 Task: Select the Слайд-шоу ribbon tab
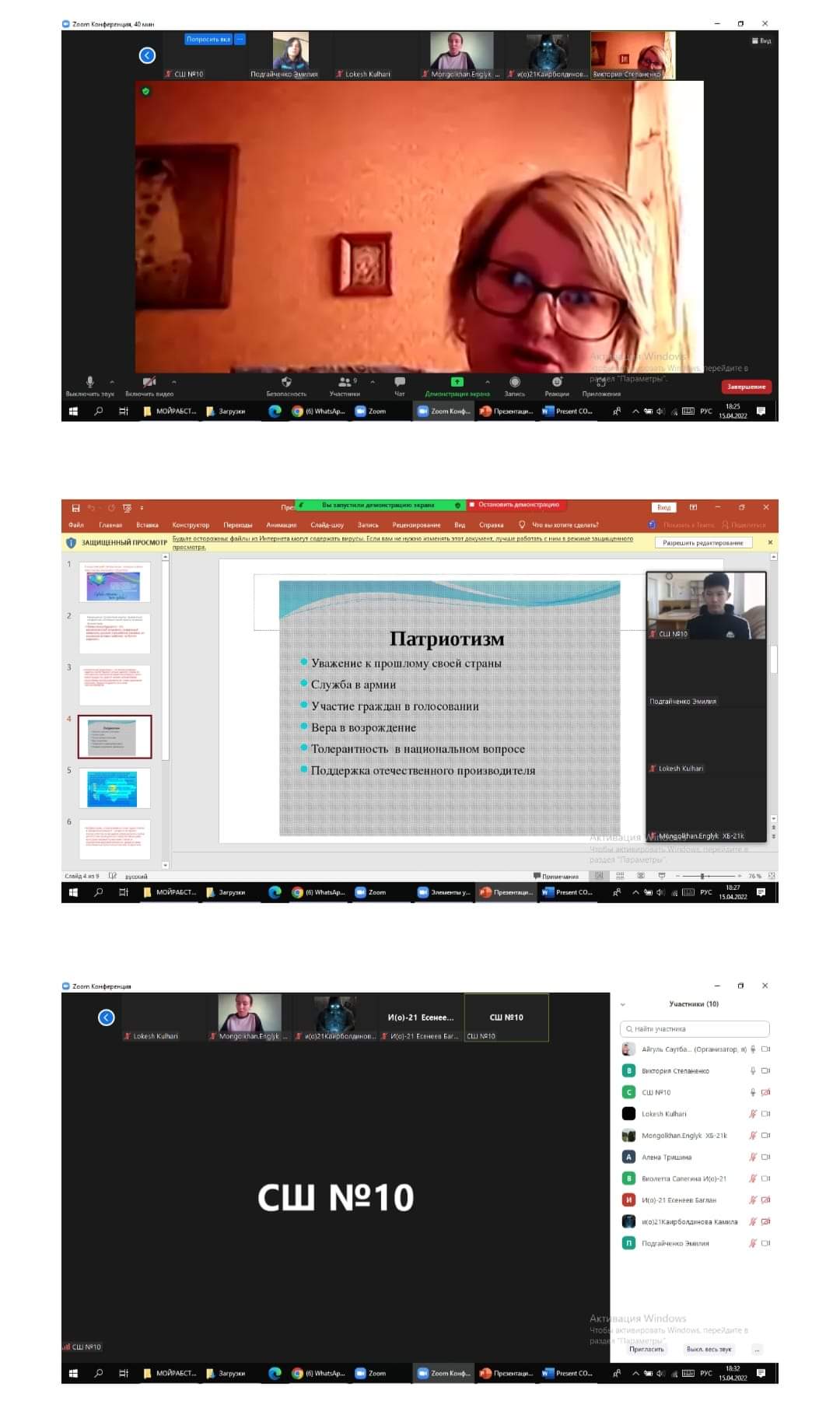coord(327,525)
